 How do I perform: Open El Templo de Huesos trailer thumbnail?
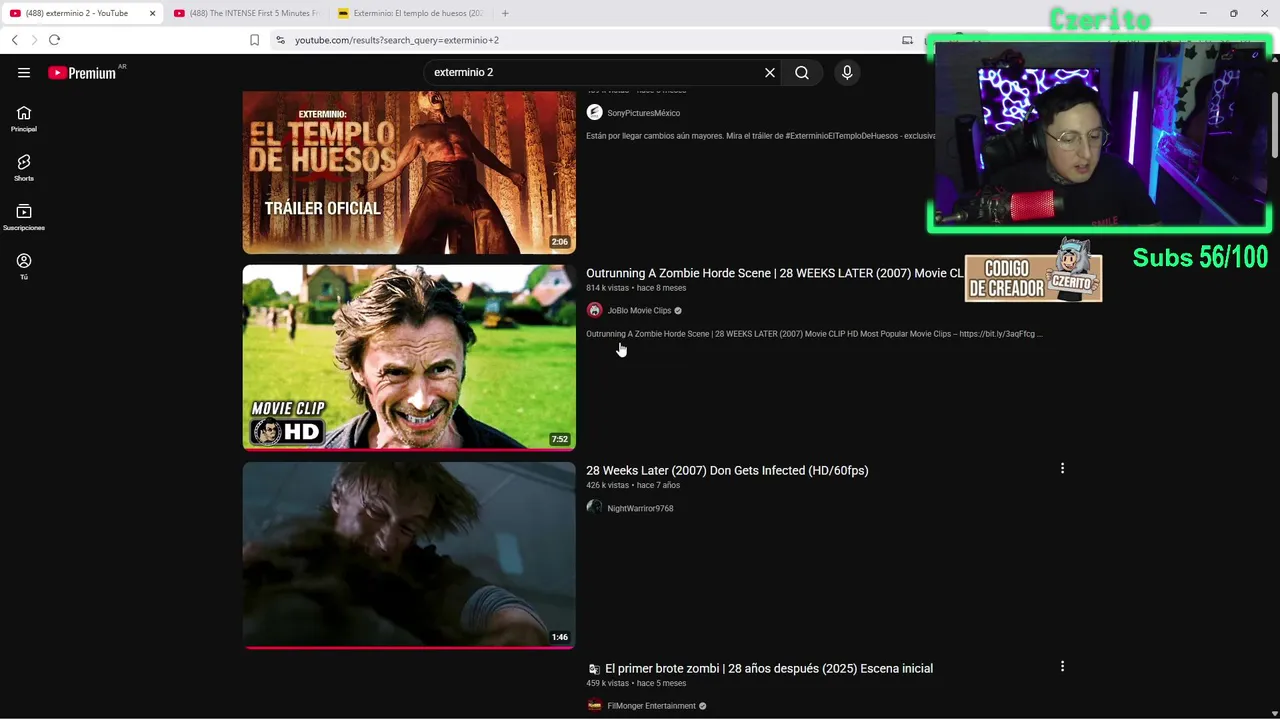pos(409,172)
